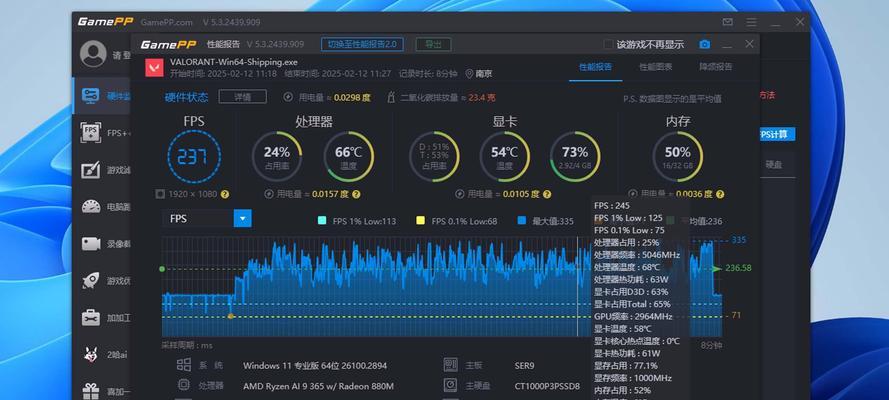This screenshot has width=889, height=400.
Task: Click the FPS 237 circular gauge
Action: click(x=194, y=156)
